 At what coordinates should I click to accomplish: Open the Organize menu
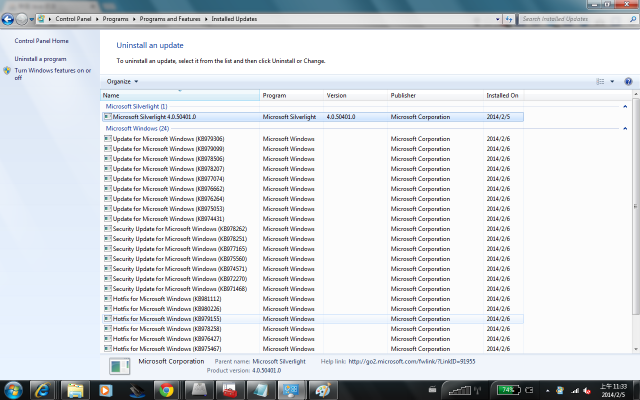click(x=122, y=81)
